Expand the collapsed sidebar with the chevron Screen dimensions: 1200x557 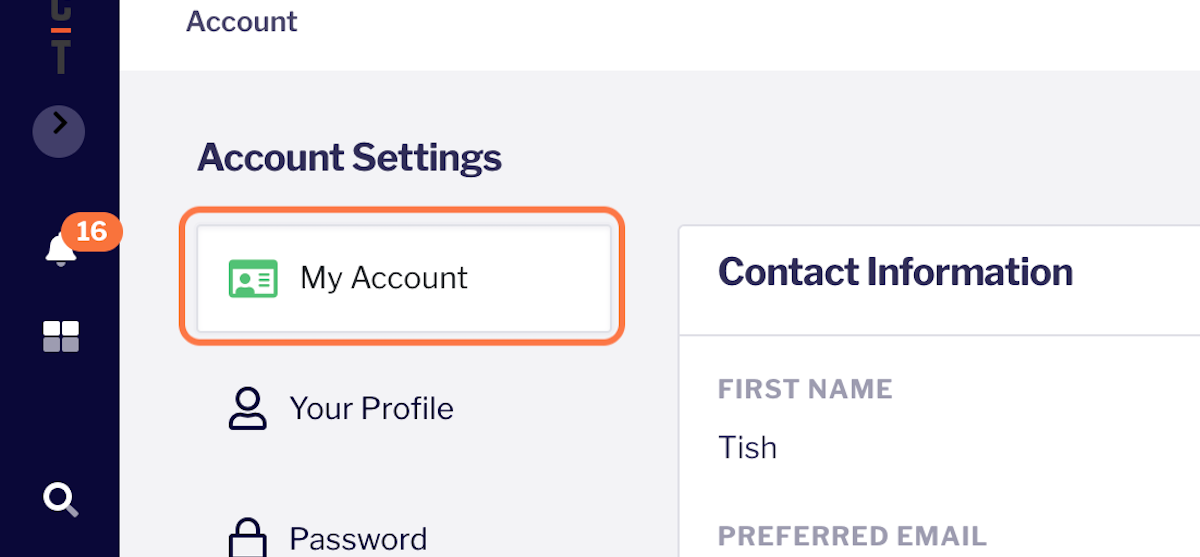click(59, 130)
